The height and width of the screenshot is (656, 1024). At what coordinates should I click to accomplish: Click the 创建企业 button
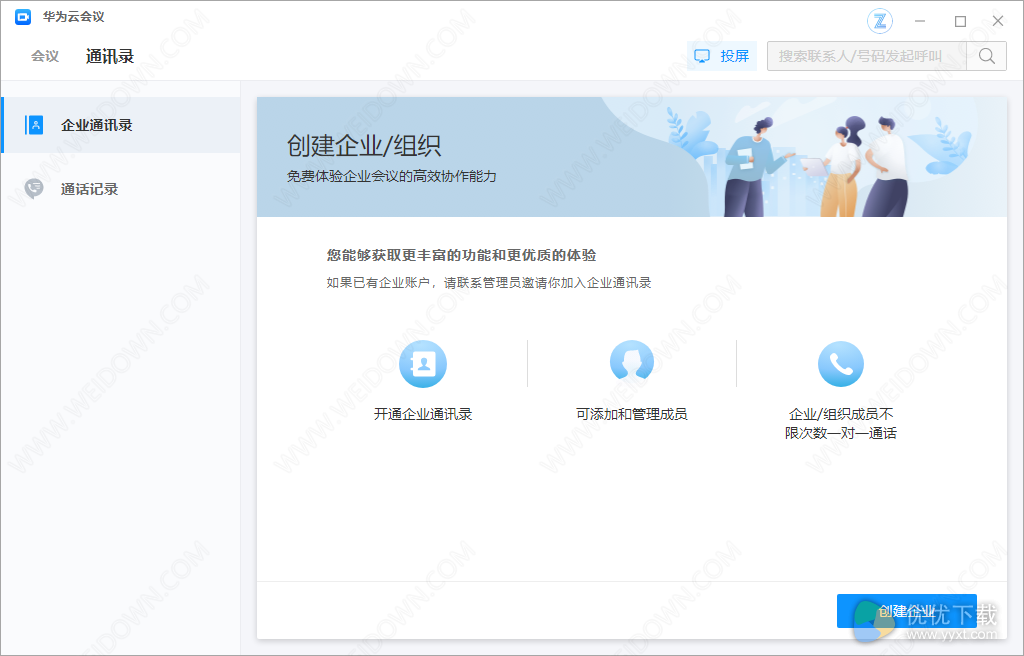click(906, 611)
